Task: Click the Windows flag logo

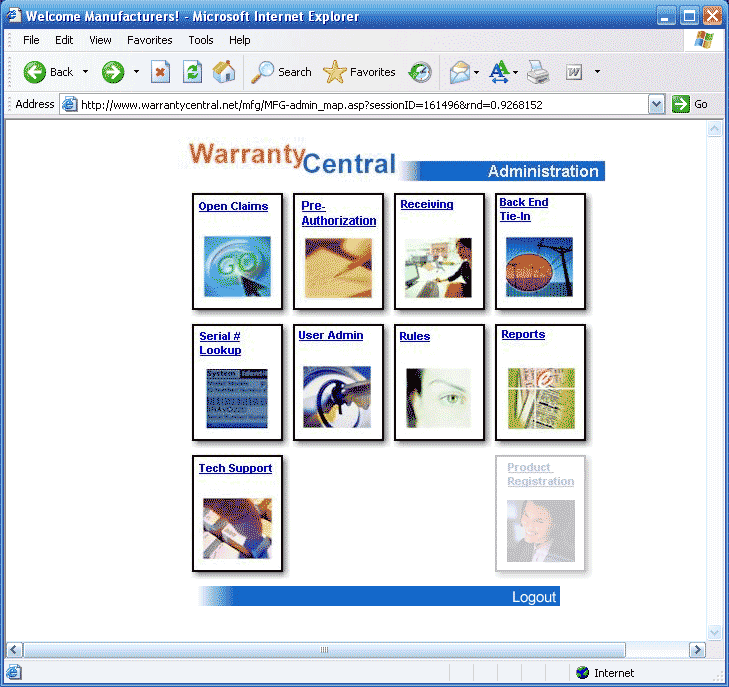Action: (x=703, y=40)
